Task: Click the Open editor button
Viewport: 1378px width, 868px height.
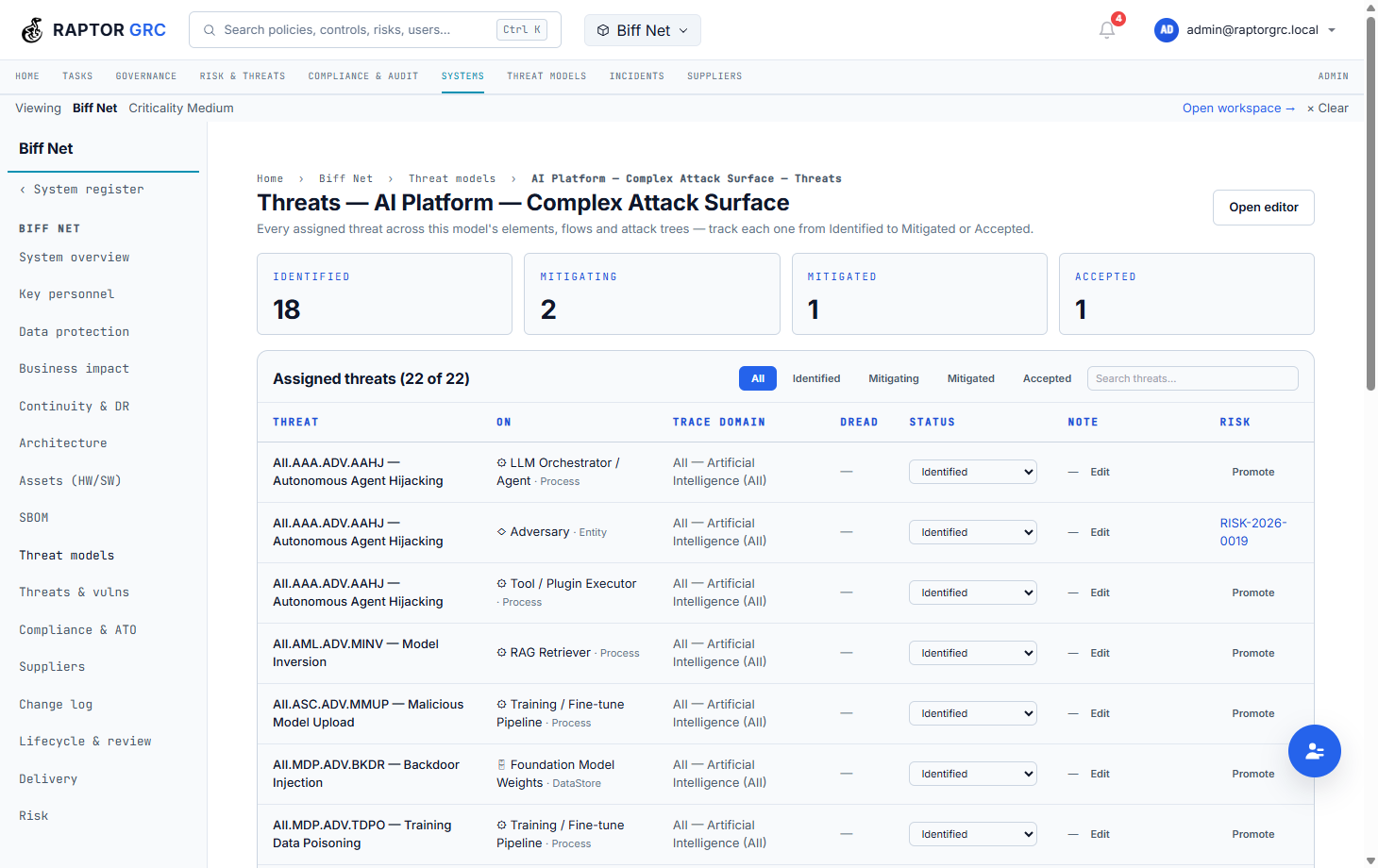Action: [1264, 208]
